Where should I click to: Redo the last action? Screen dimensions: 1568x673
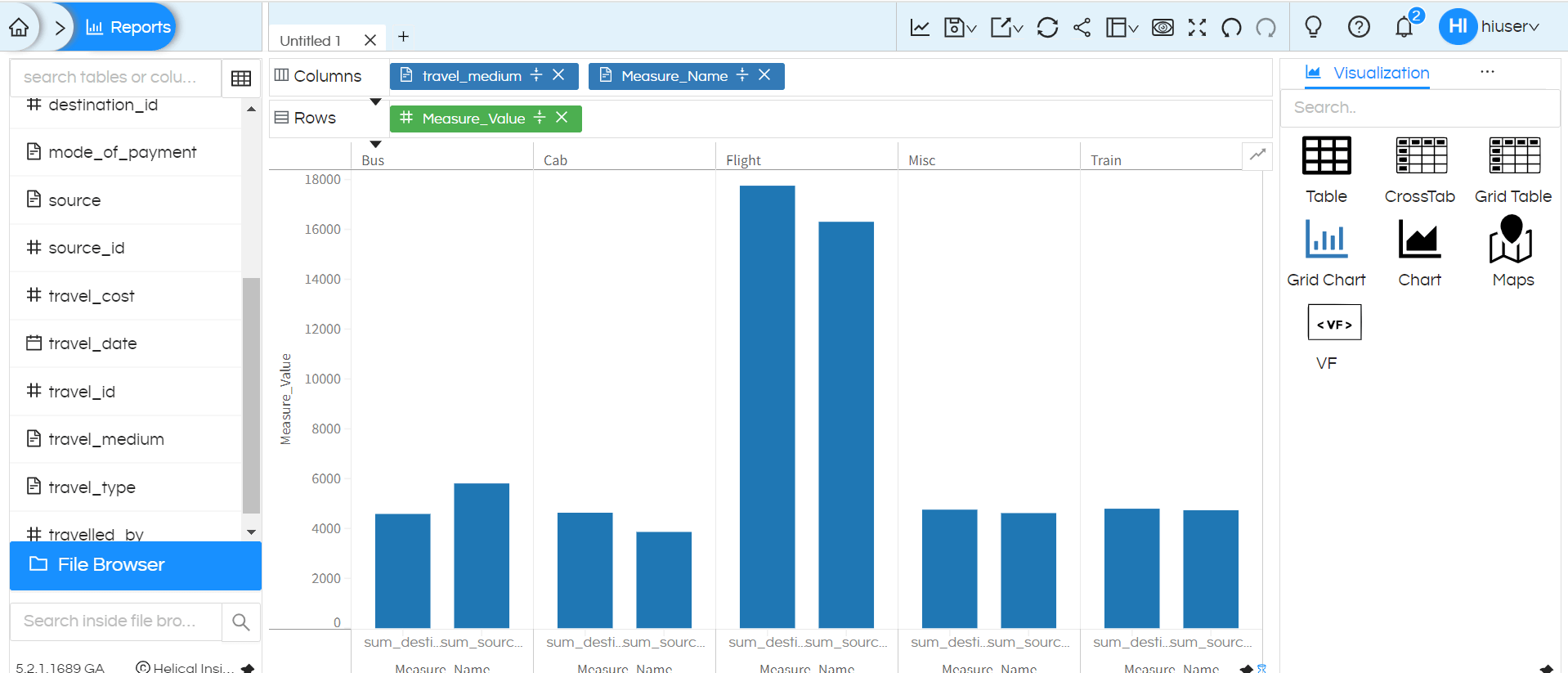coord(1266,27)
